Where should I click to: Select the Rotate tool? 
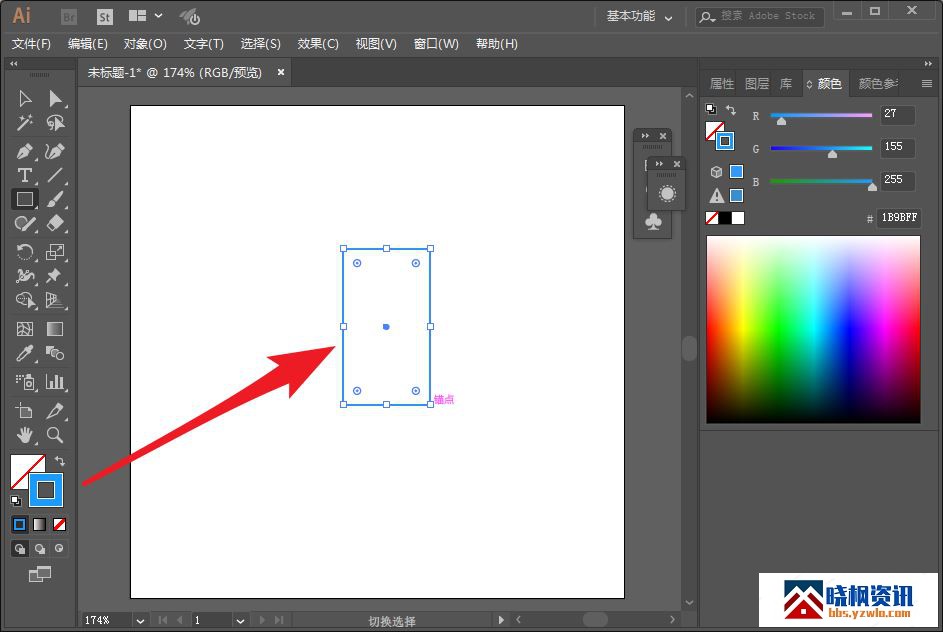tap(25, 252)
